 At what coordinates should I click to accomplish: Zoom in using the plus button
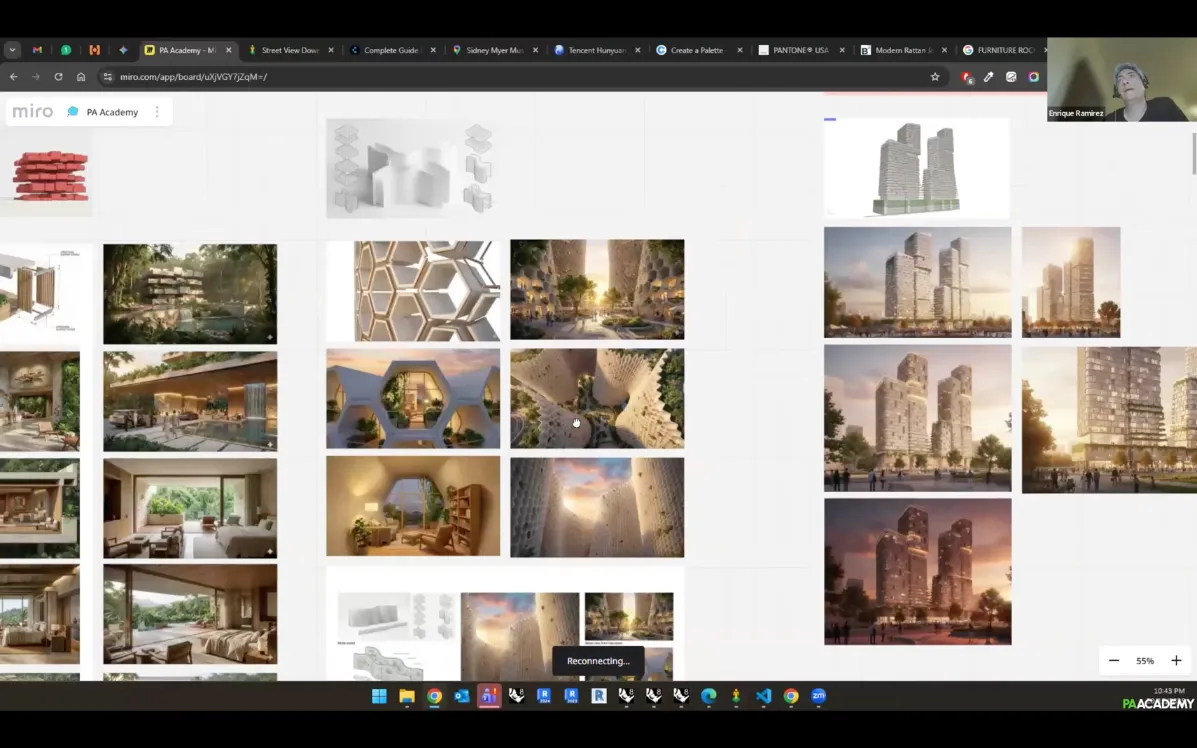(x=1176, y=661)
